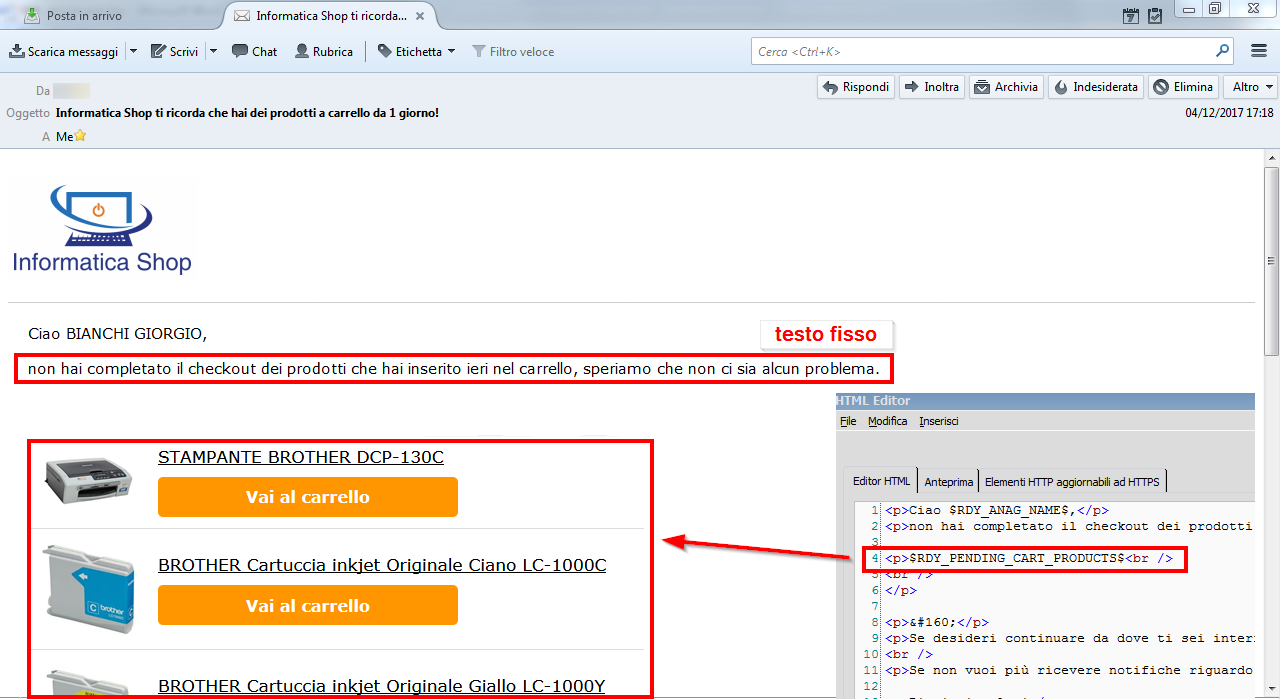Viewport: 1280px width, 699px height.
Task: Open STAMPANTE BROTHER DCP-130C product link
Action: coord(301,457)
